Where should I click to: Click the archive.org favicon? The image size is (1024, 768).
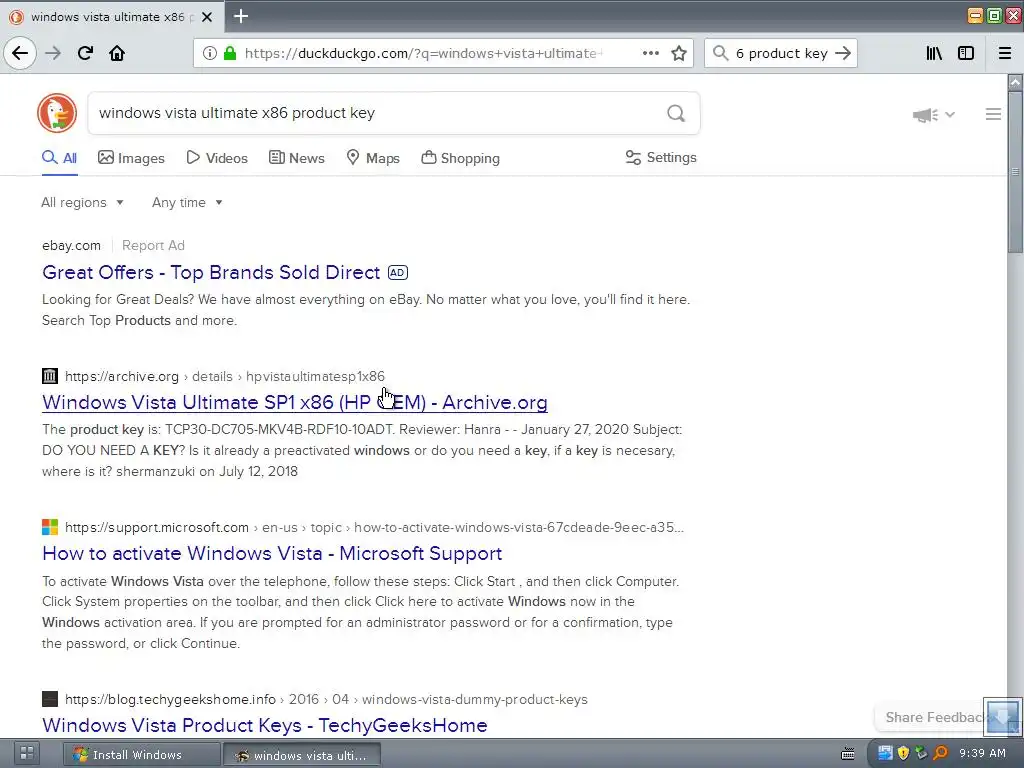[x=50, y=376]
